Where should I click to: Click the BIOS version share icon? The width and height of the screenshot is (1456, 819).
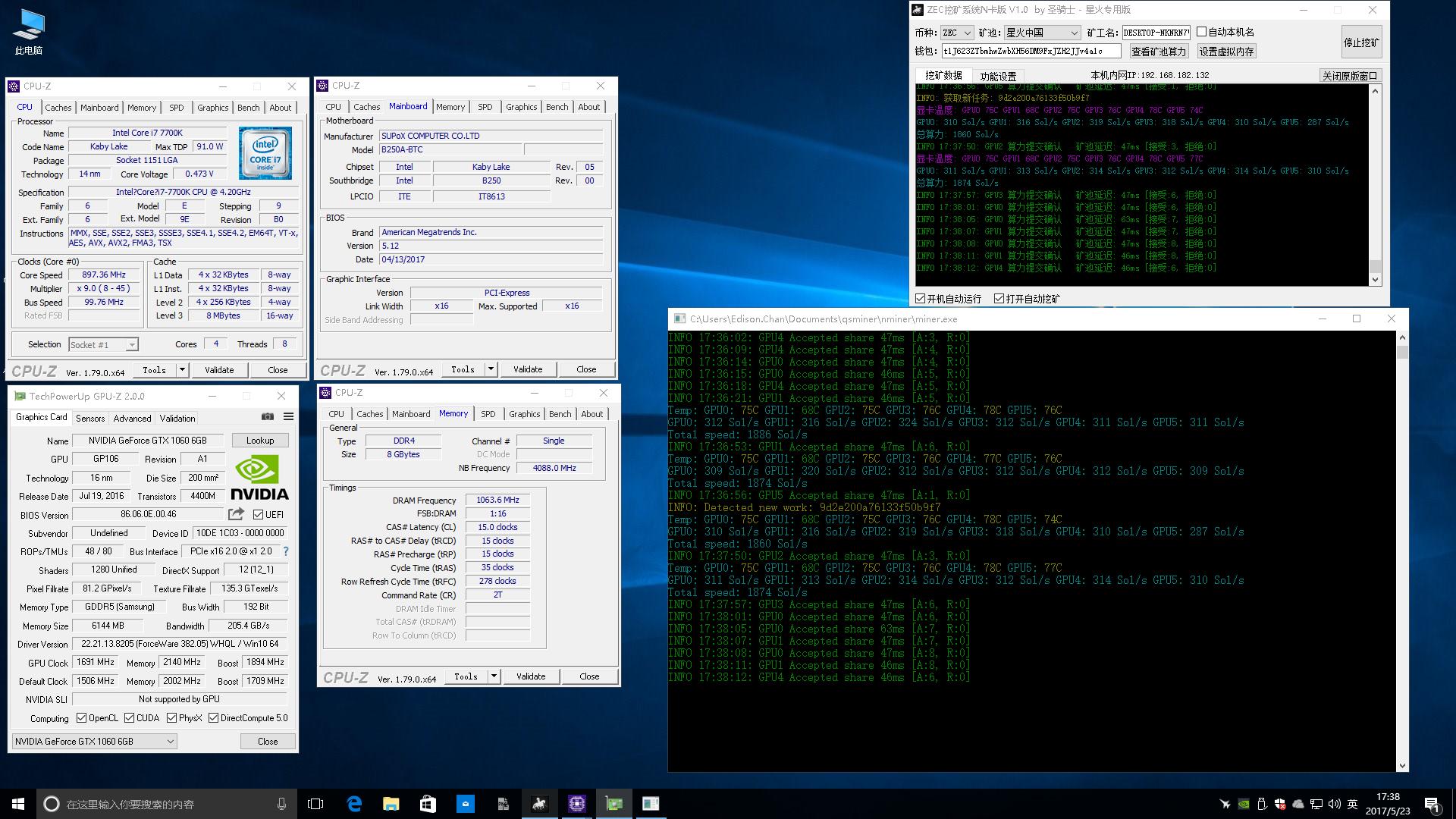tap(236, 514)
